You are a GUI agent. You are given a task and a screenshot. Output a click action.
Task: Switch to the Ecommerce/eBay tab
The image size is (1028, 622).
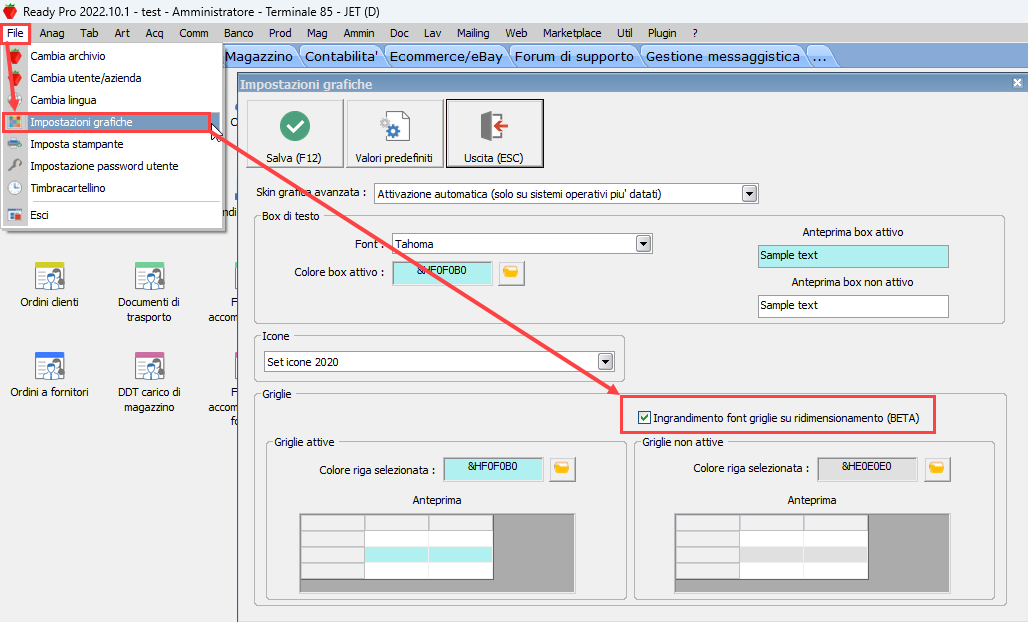pos(446,56)
